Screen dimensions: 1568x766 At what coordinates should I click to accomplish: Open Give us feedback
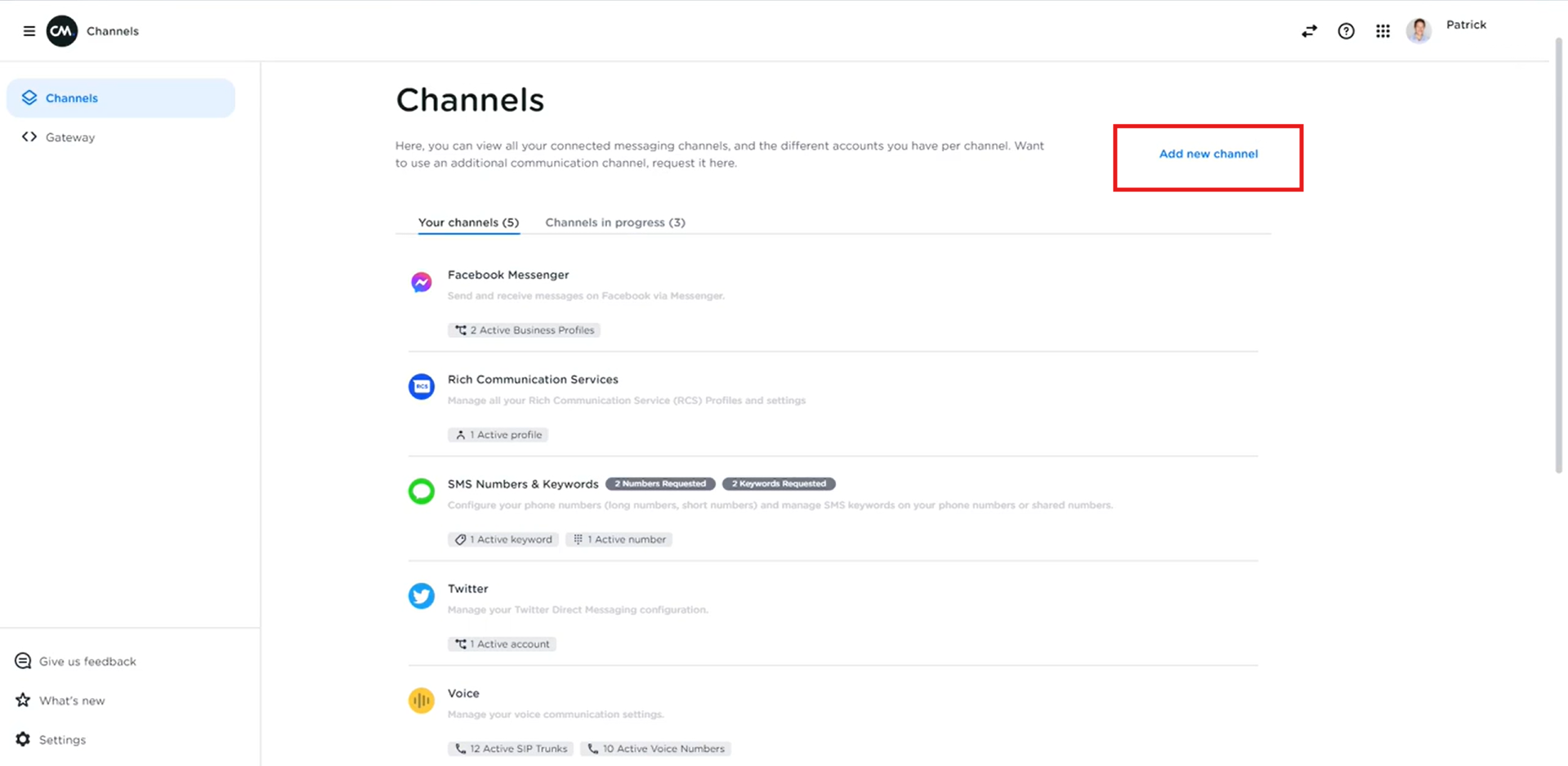pos(87,661)
